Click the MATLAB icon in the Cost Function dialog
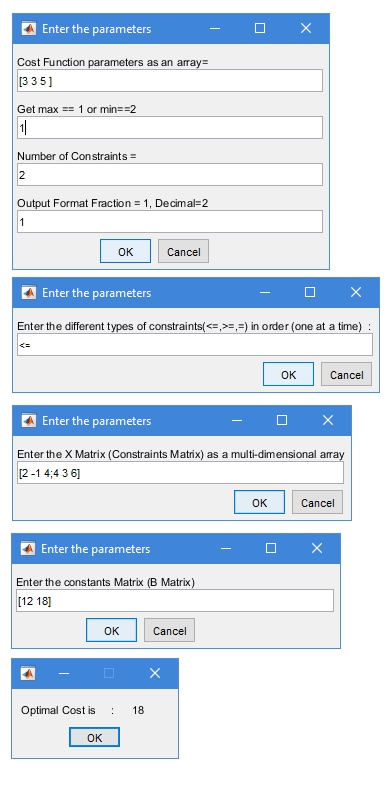392x798 pixels. [x=29, y=28]
